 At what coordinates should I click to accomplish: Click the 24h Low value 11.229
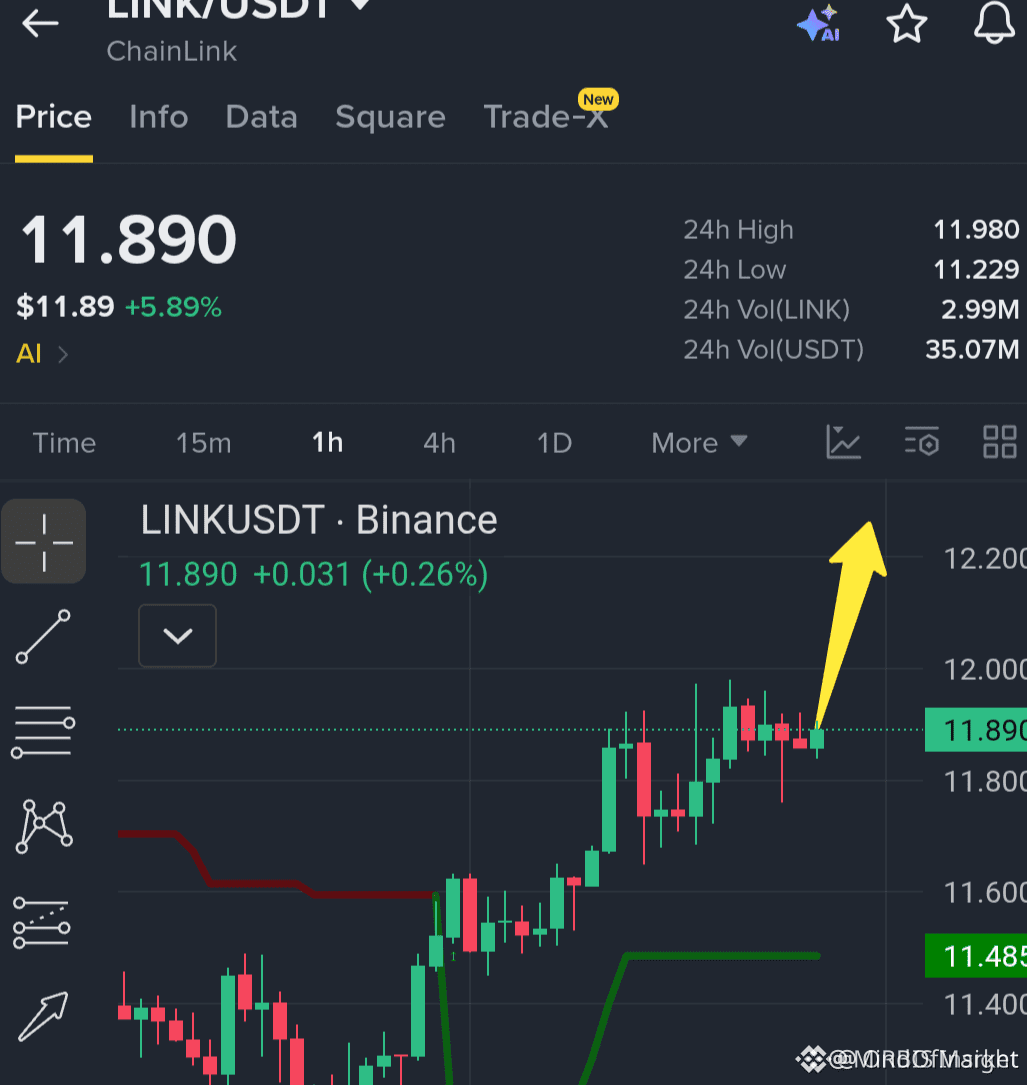pos(976,269)
